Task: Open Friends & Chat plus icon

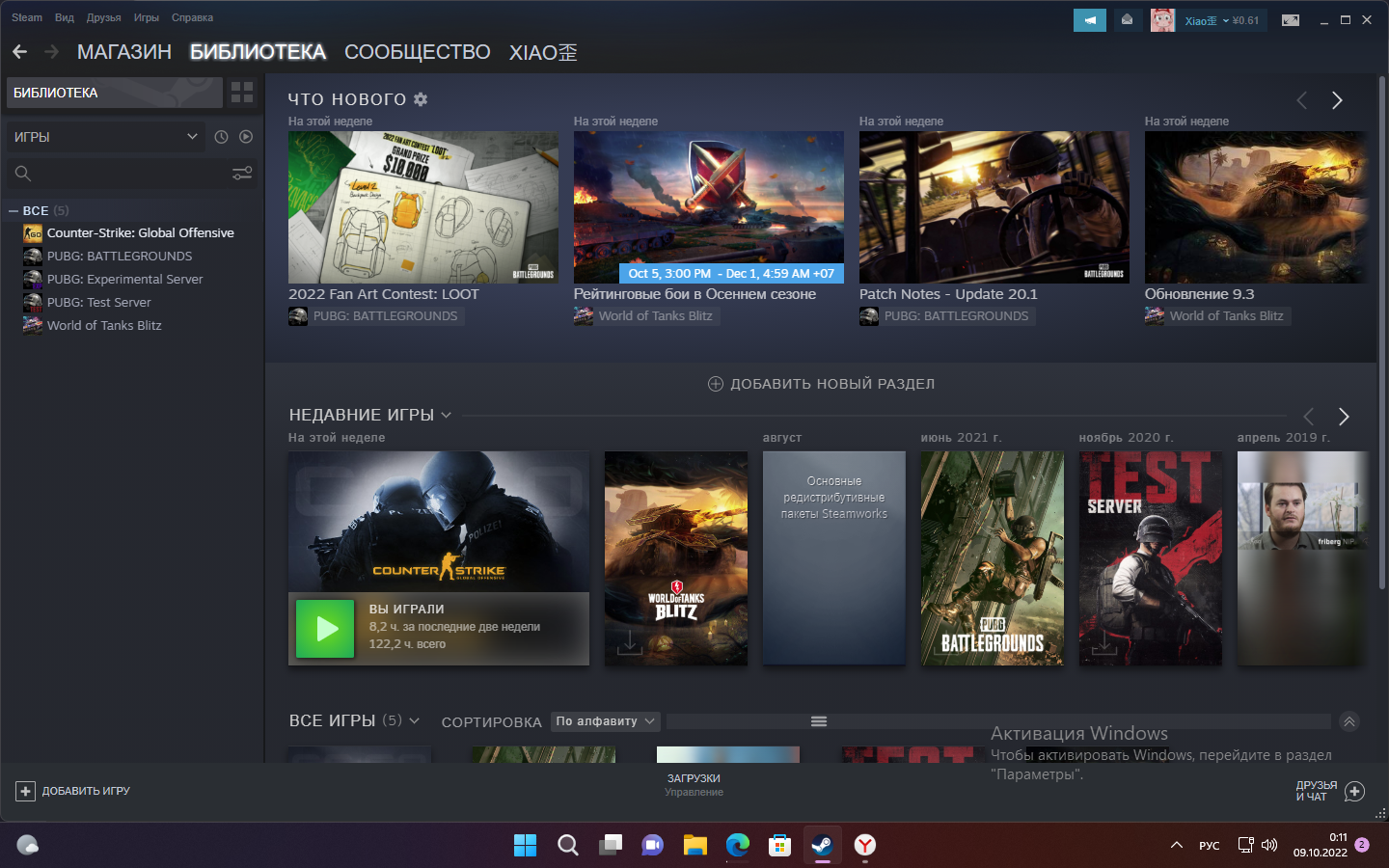Action: tap(1354, 791)
